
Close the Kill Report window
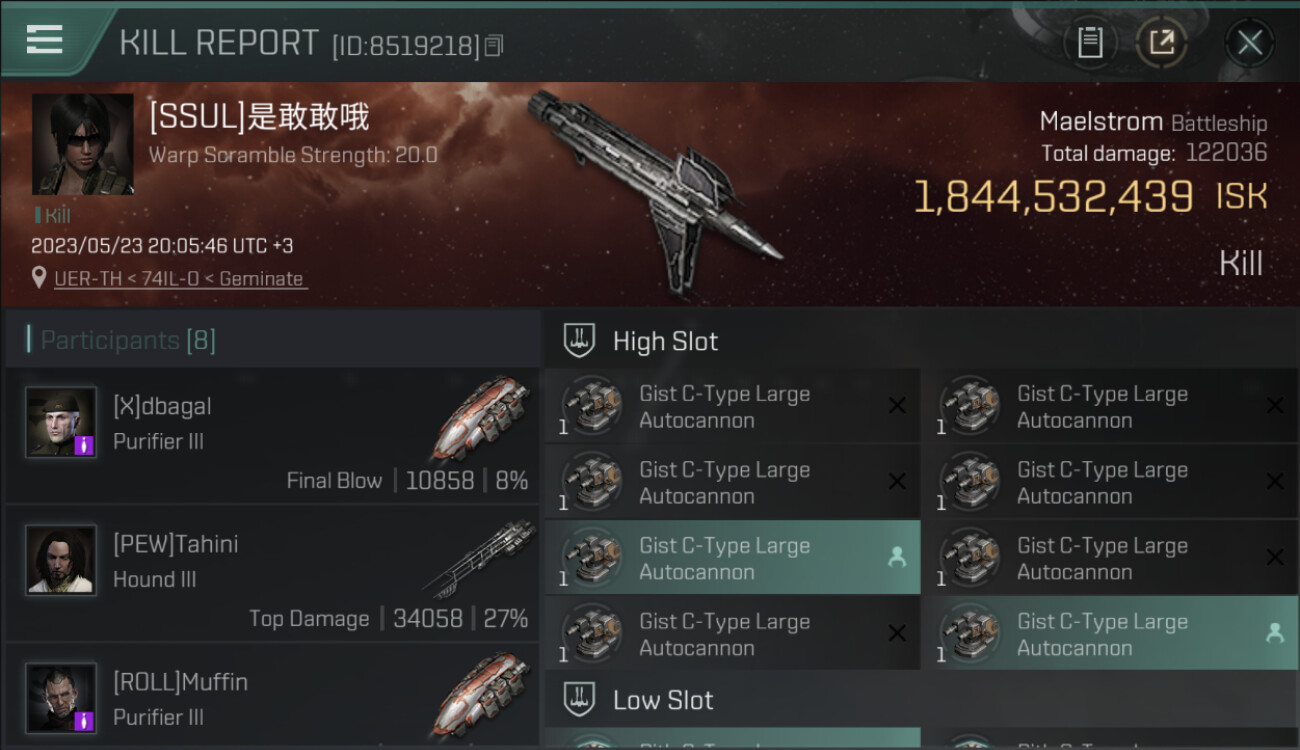click(1249, 42)
